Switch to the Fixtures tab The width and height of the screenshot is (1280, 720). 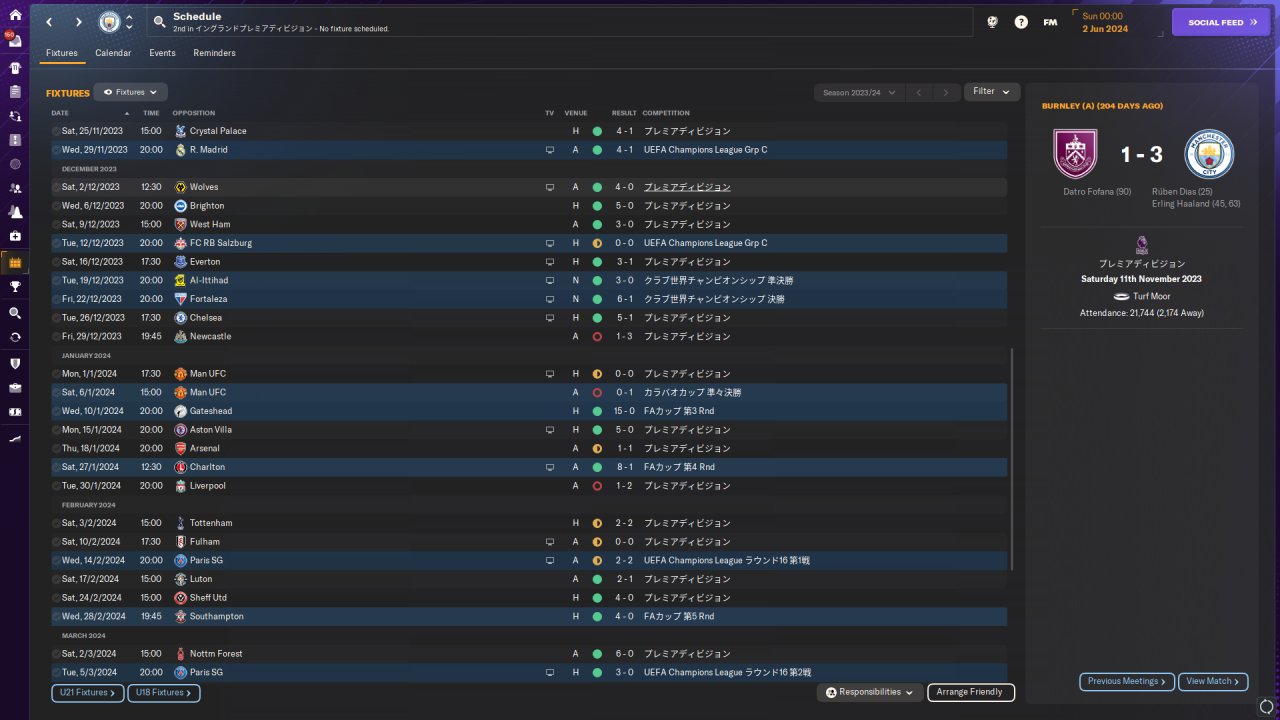[62, 53]
